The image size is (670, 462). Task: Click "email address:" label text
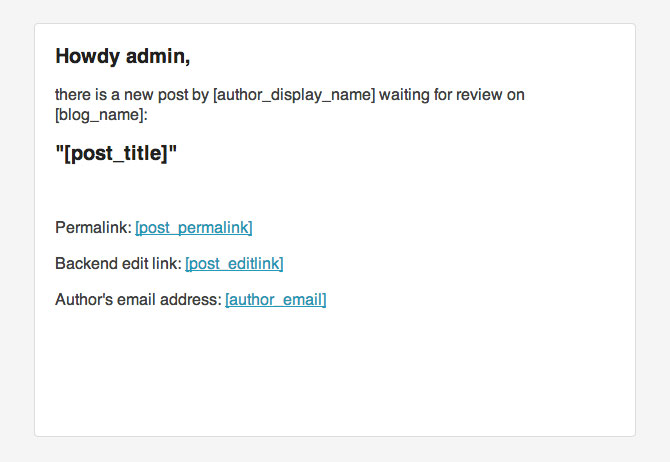point(170,299)
